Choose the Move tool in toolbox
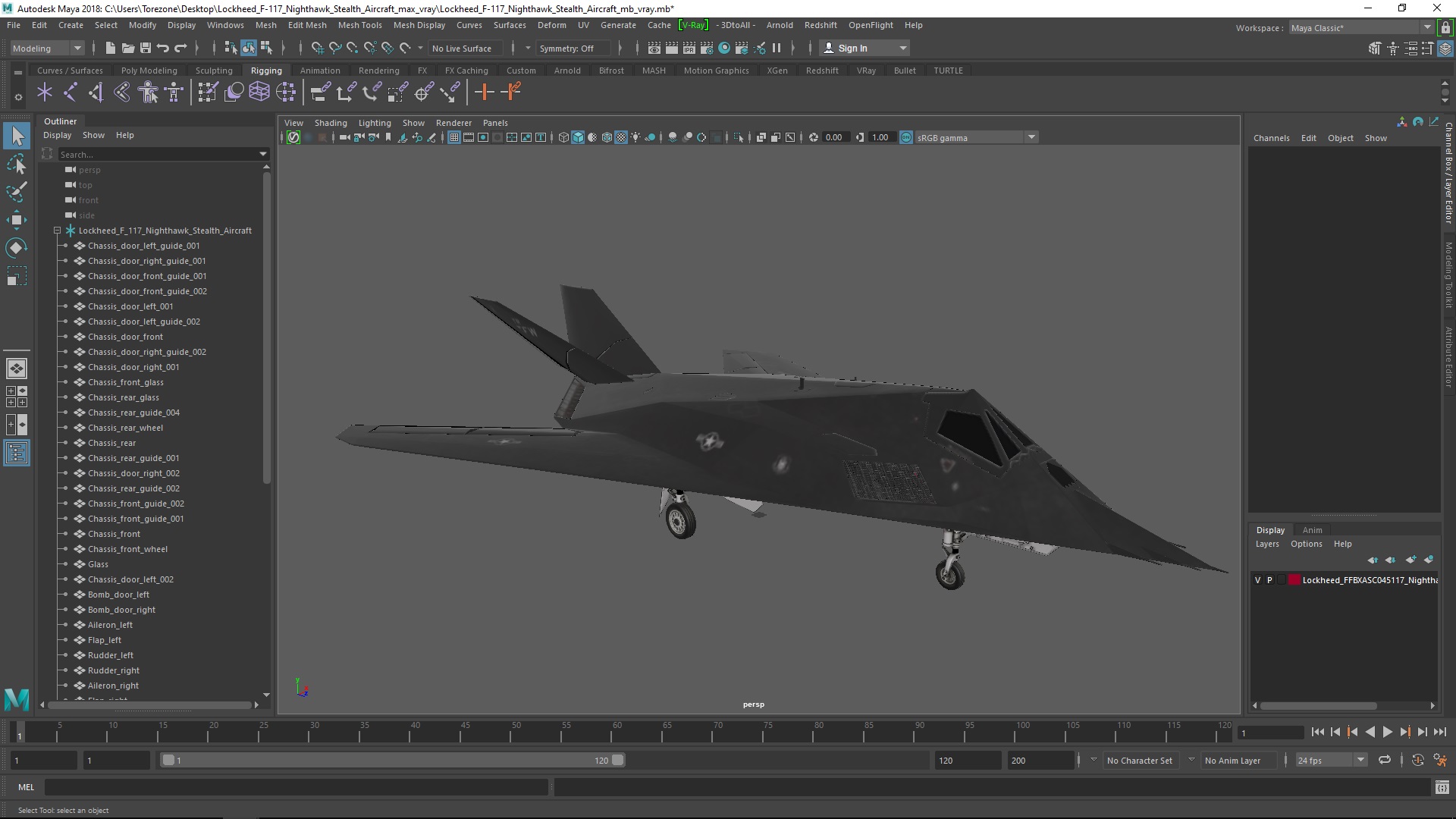Screen dimensions: 1456x819 click(x=17, y=220)
